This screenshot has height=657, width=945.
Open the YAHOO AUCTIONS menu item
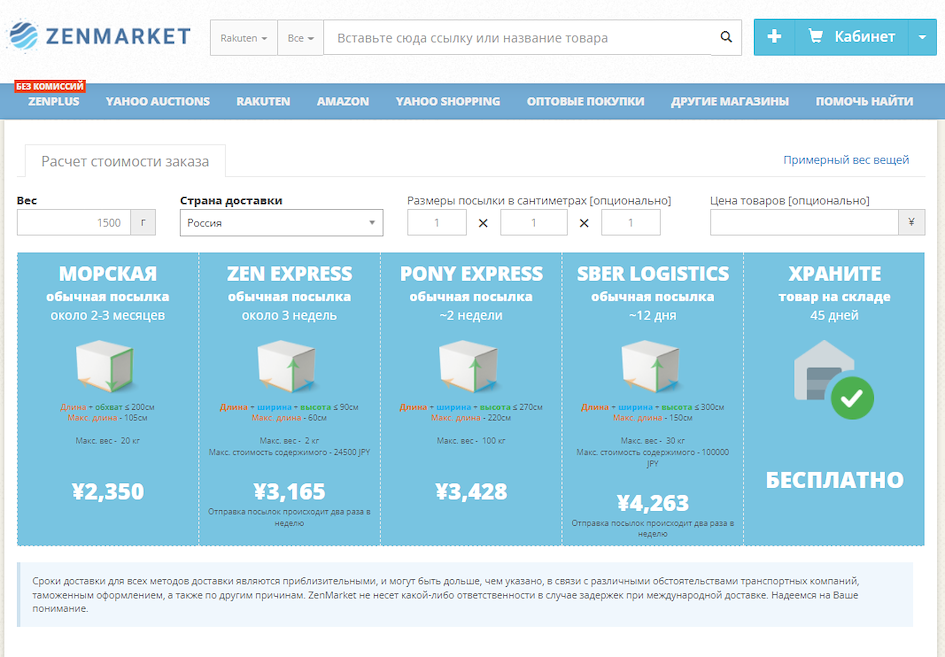[x=158, y=101]
